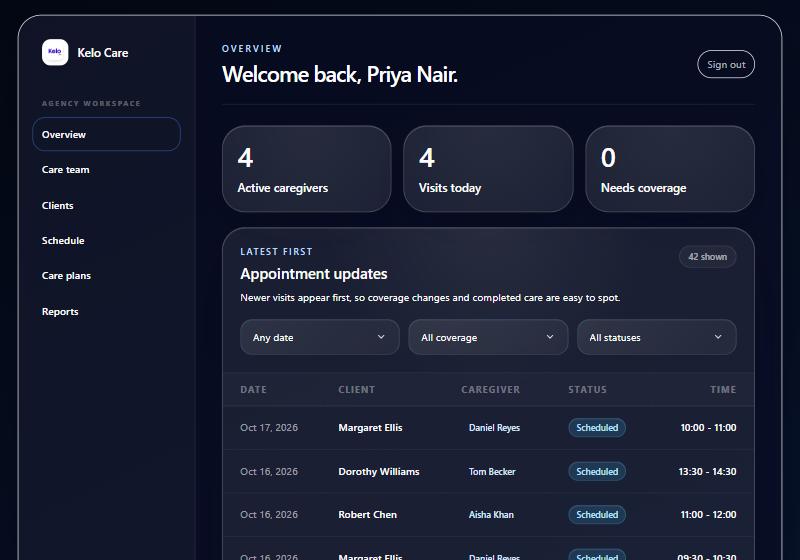Click client Robert Chen
Screen dimensions: 800x560
point(367,515)
